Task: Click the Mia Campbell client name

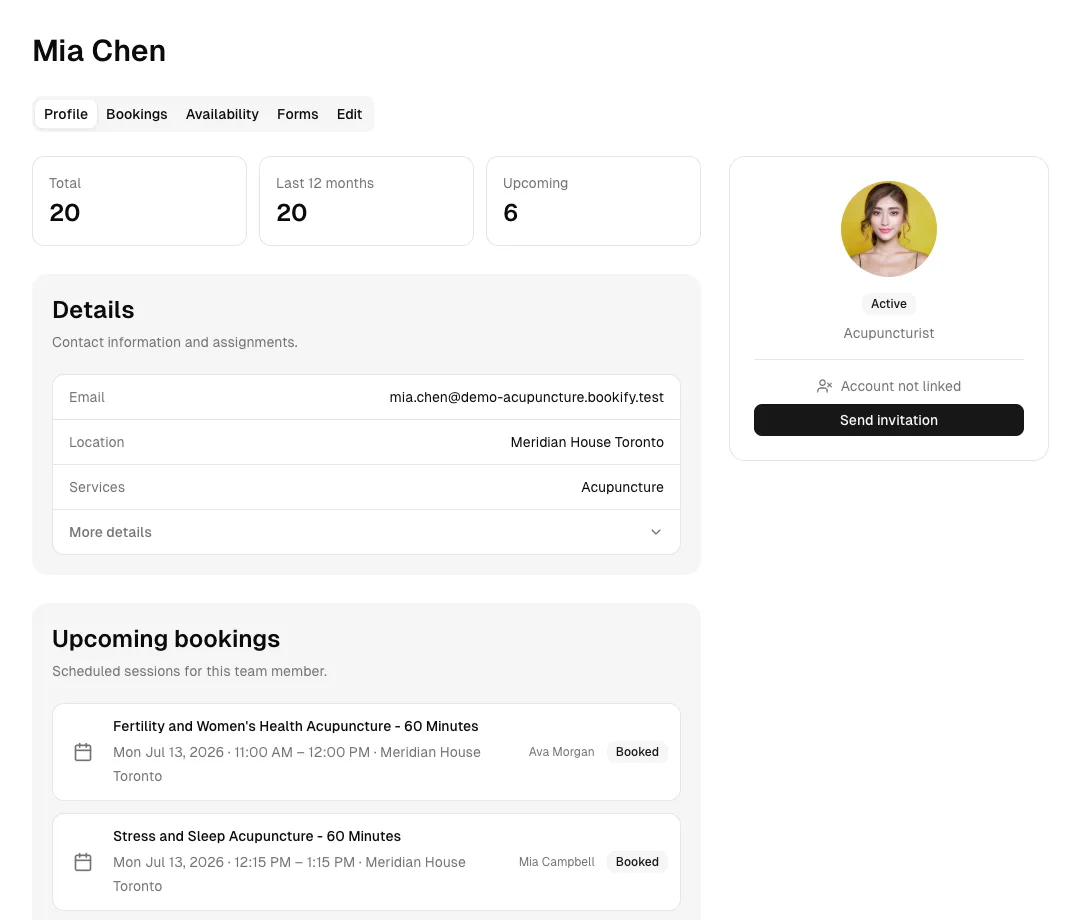Action: [x=556, y=861]
